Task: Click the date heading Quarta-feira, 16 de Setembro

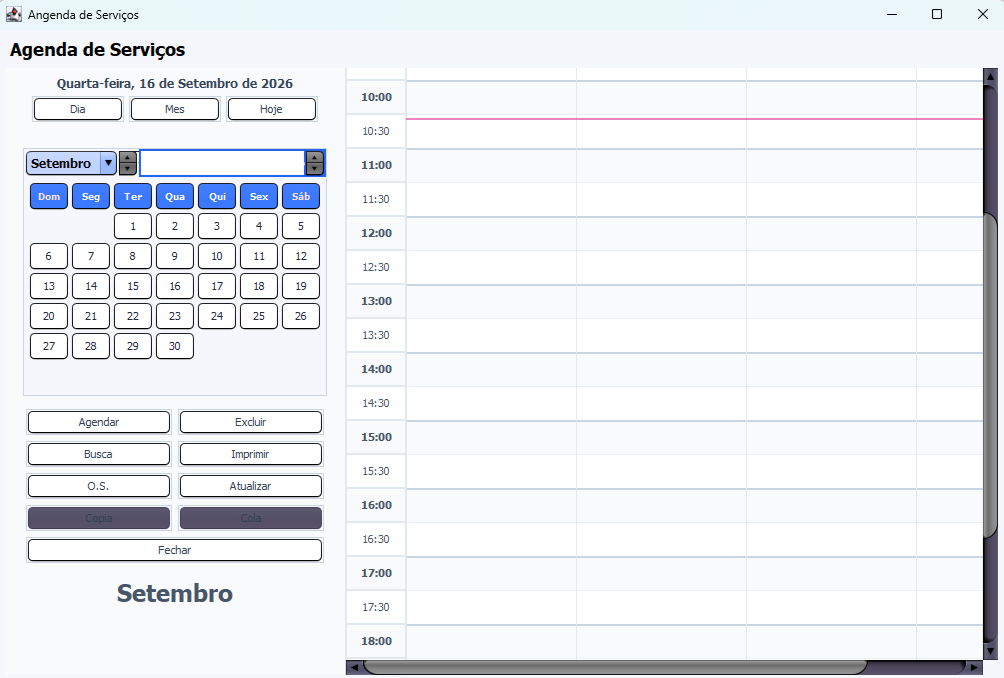Action: click(175, 83)
